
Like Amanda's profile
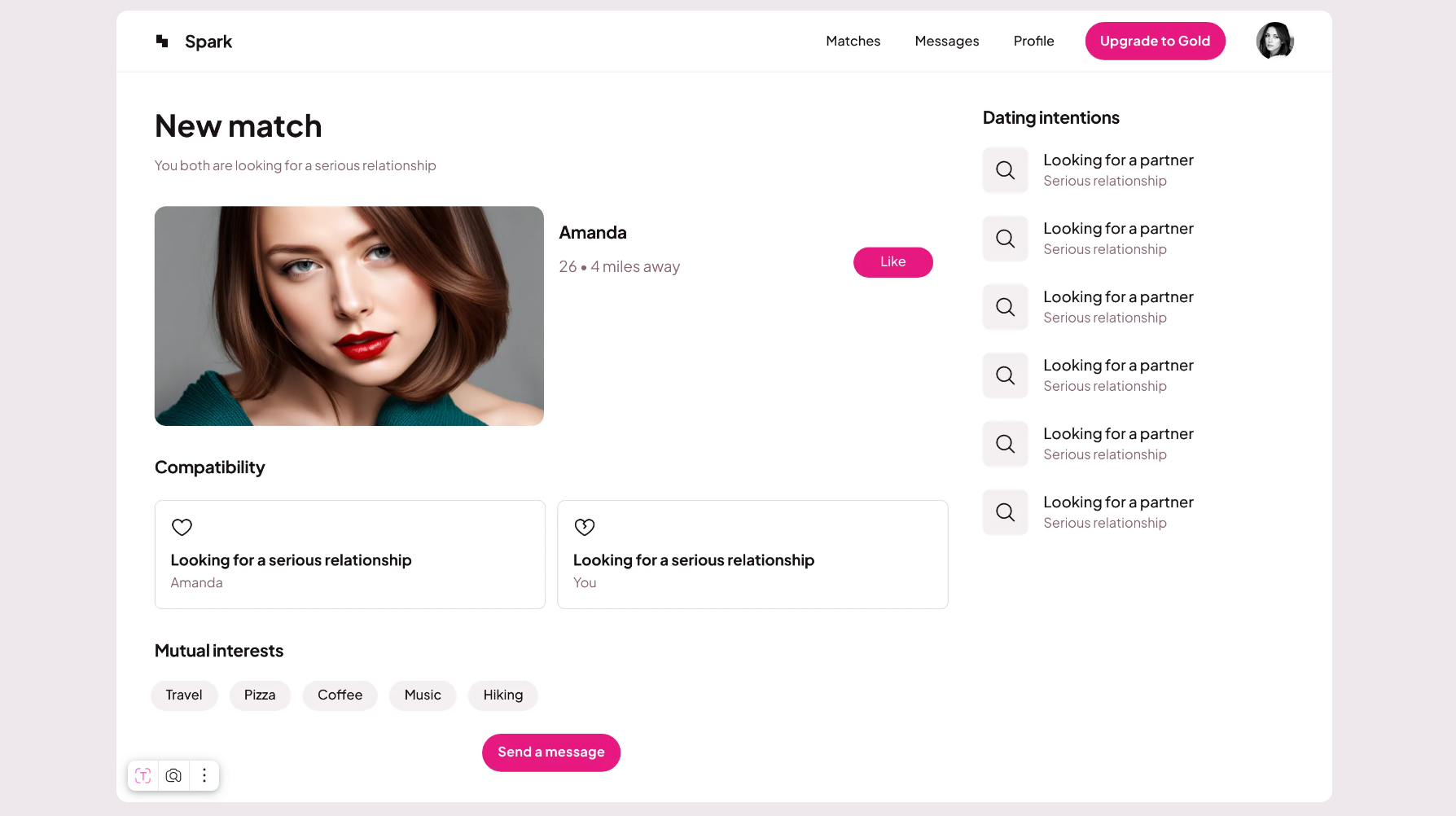pyautogui.click(x=892, y=262)
